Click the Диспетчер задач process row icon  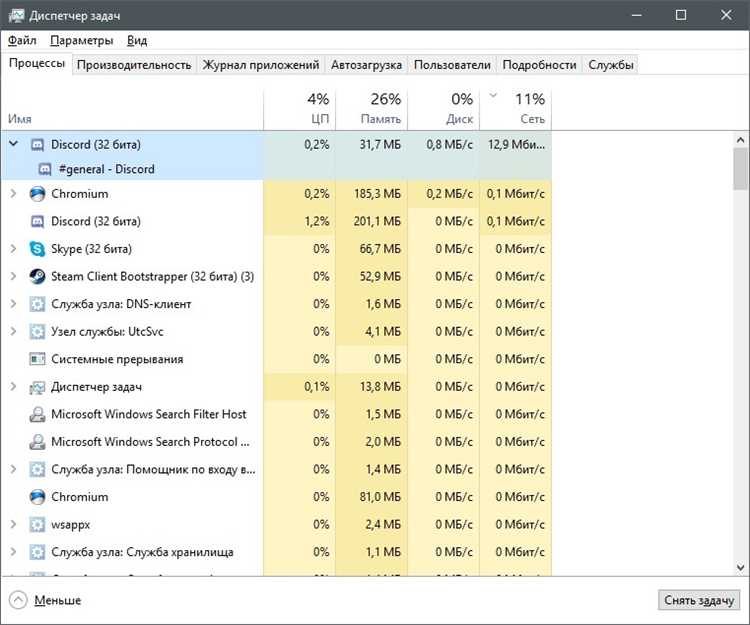click(37, 387)
